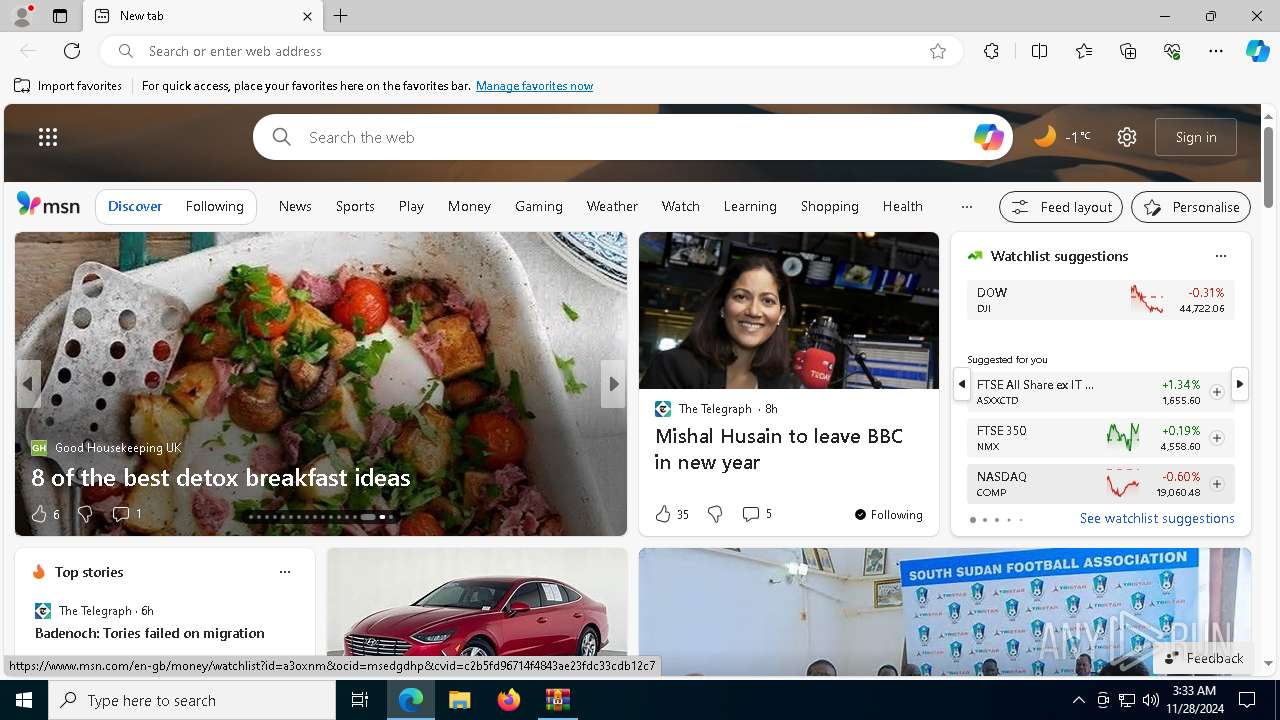
Task: Open the tab actions menu icon
Action: pos(60,16)
